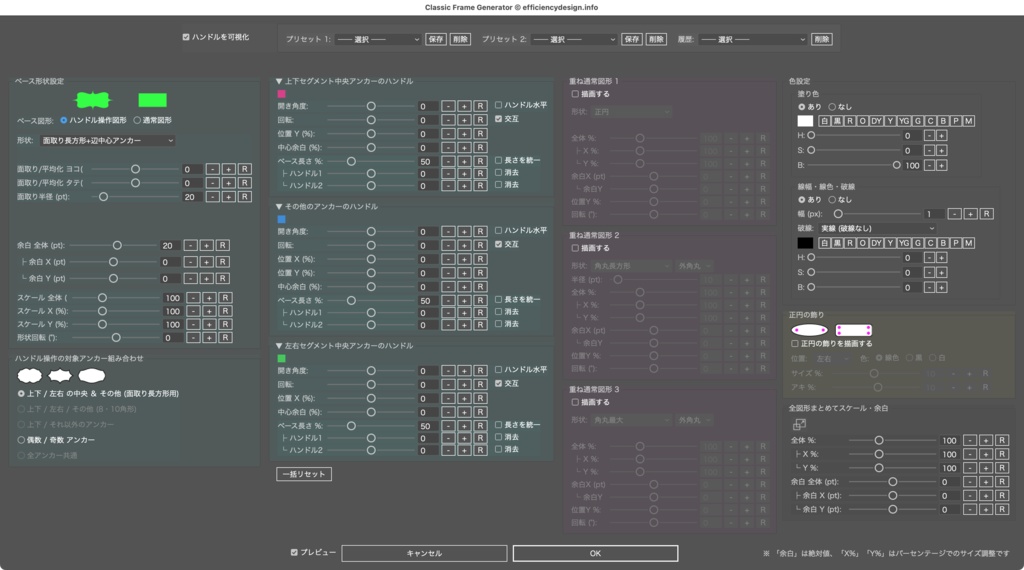
Task: Click the black stroke color swatch
Action: click(805, 243)
